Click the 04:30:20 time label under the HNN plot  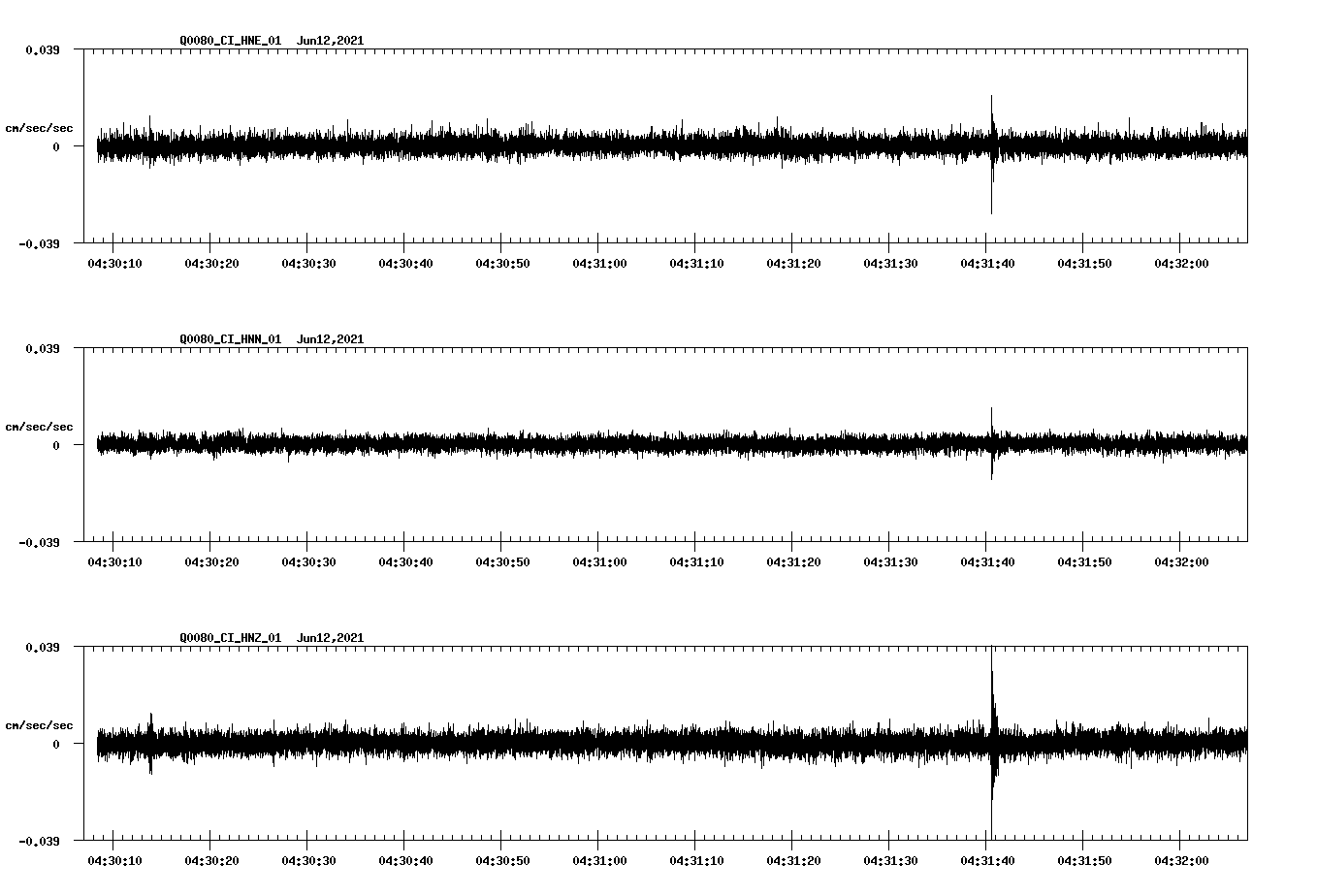210,561
